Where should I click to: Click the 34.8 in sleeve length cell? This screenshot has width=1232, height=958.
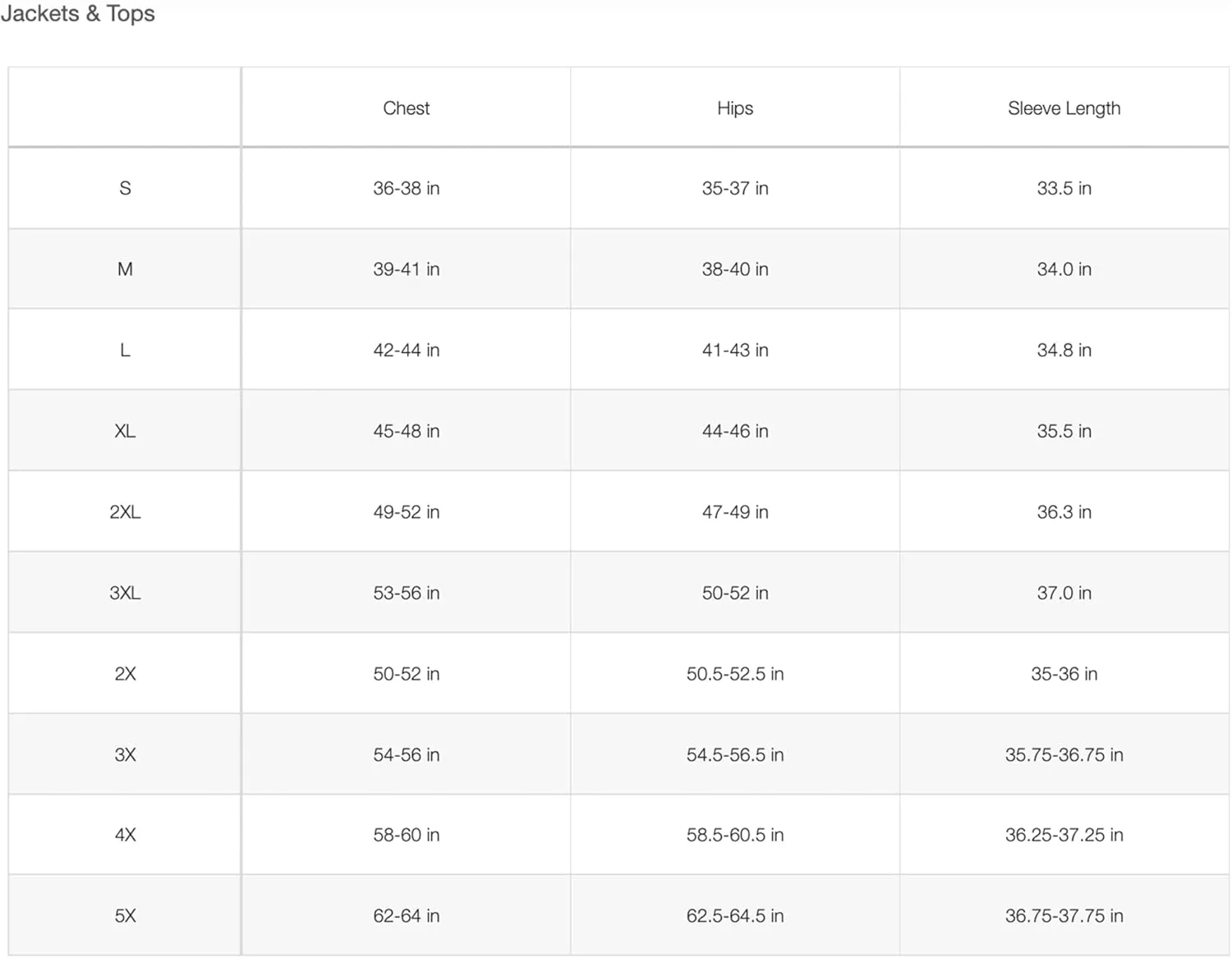1064,351
